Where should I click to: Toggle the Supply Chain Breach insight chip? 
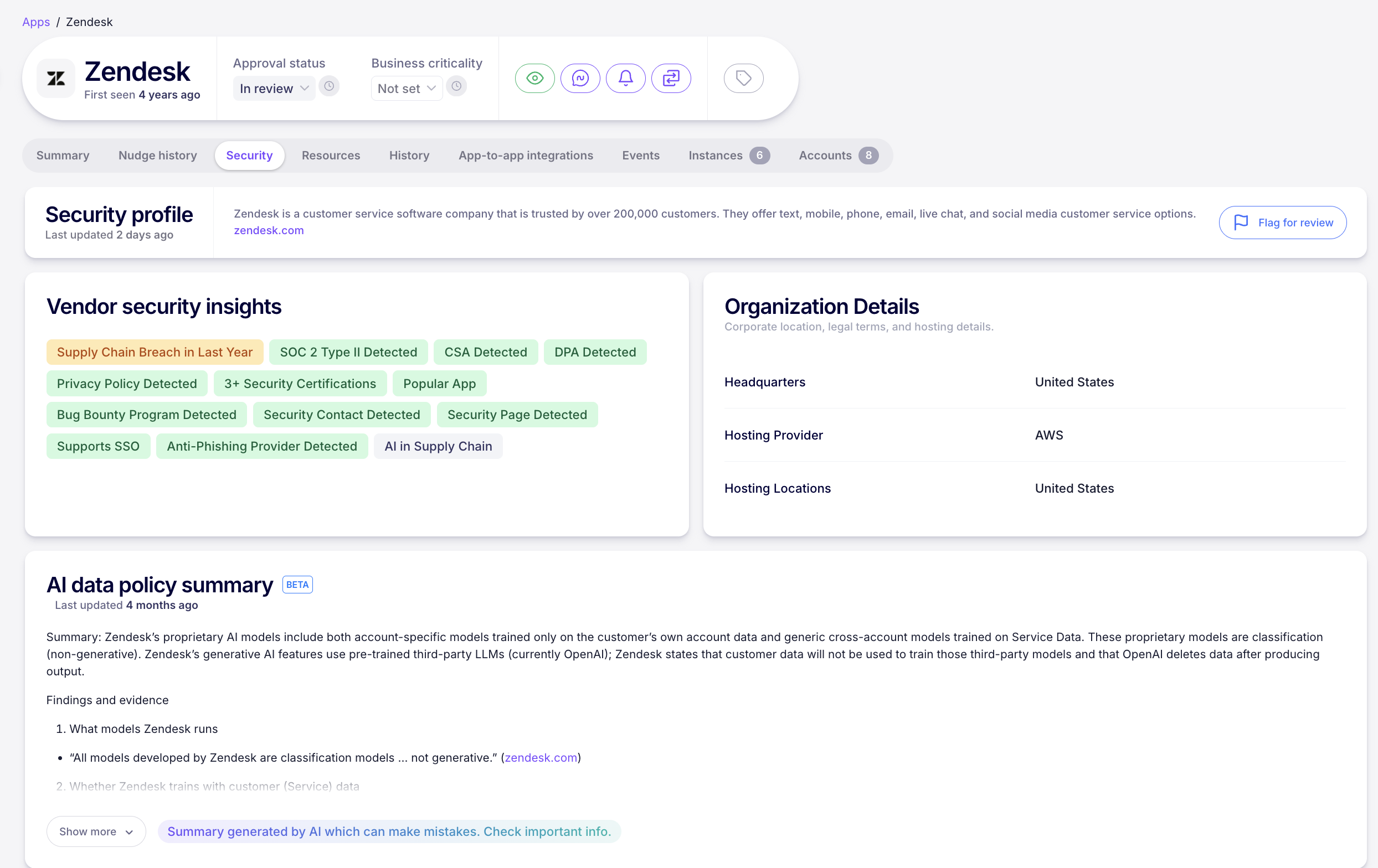[154, 352]
